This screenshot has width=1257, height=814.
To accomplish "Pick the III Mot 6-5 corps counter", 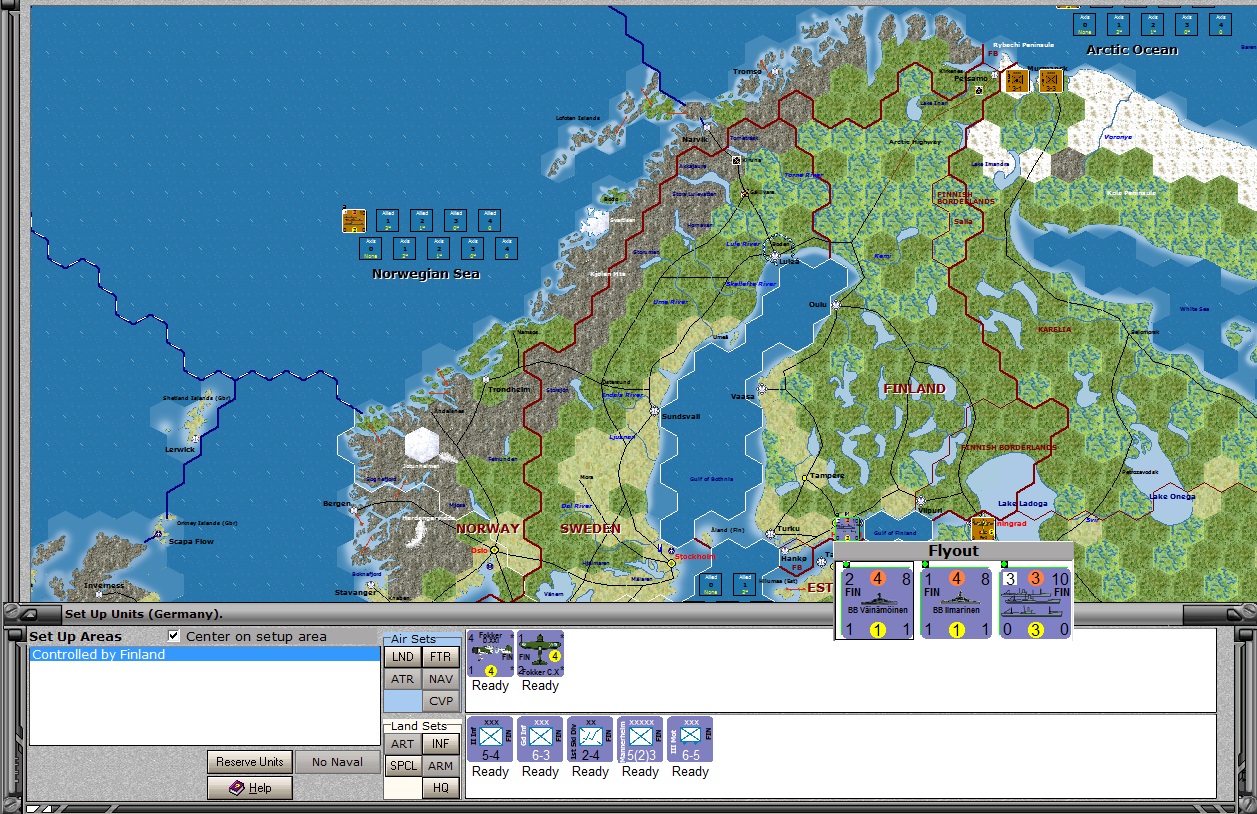I will click(690, 739).
